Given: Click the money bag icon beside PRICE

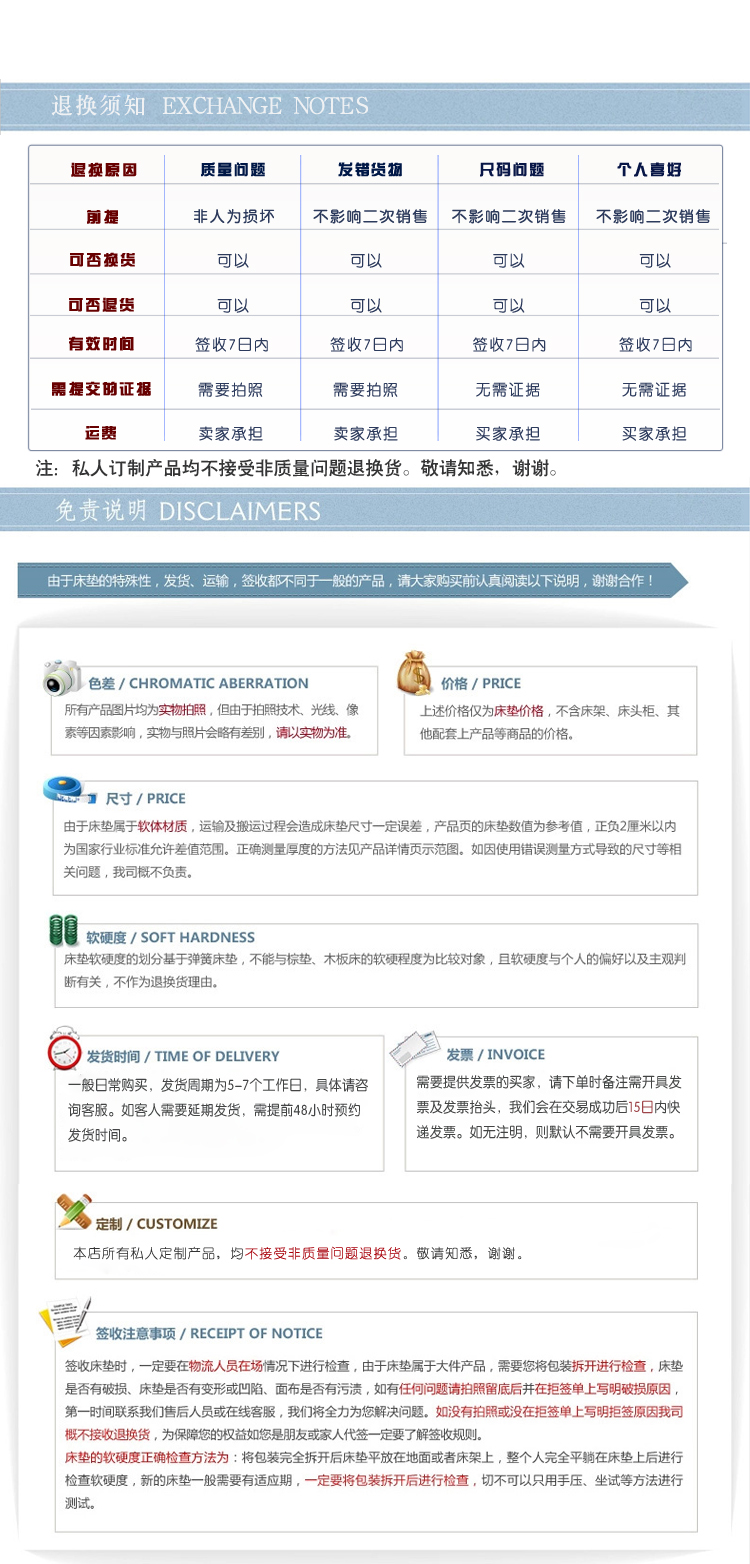Looking at the screenshot, I should pos(415,672).
